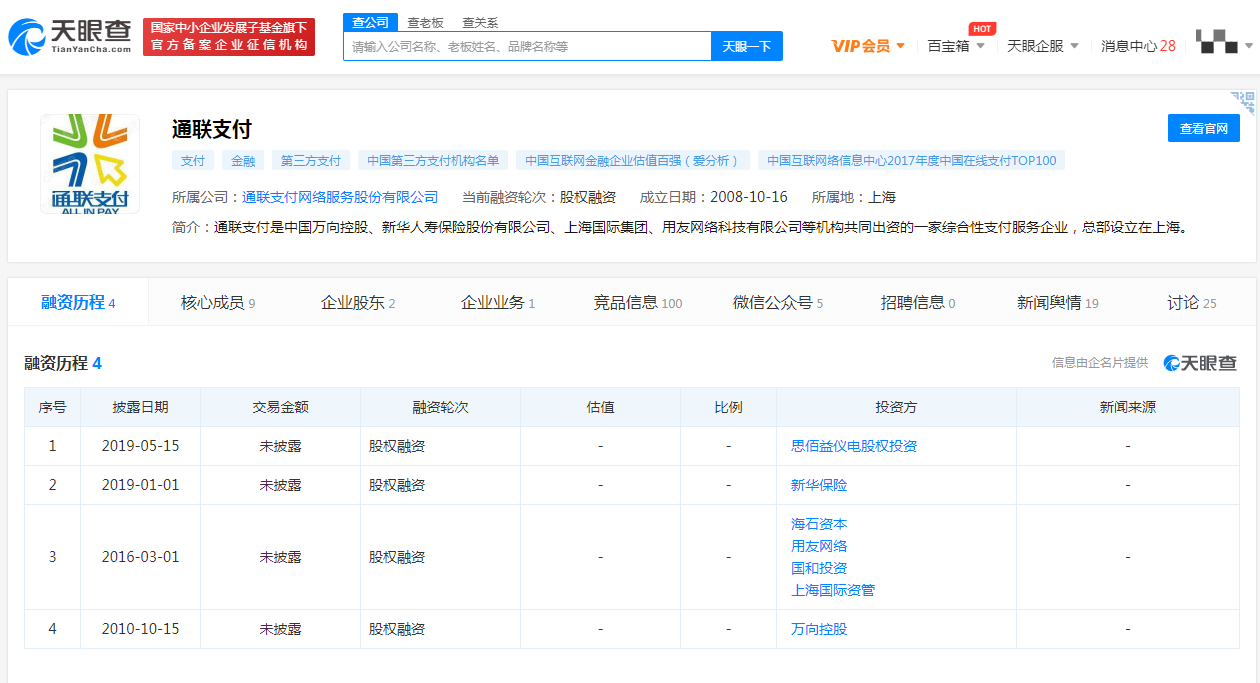The height and width of the screenshot is (683, 1260).
Task: Expand the 百宝箱 dropdown
Action: coord(956,46)
